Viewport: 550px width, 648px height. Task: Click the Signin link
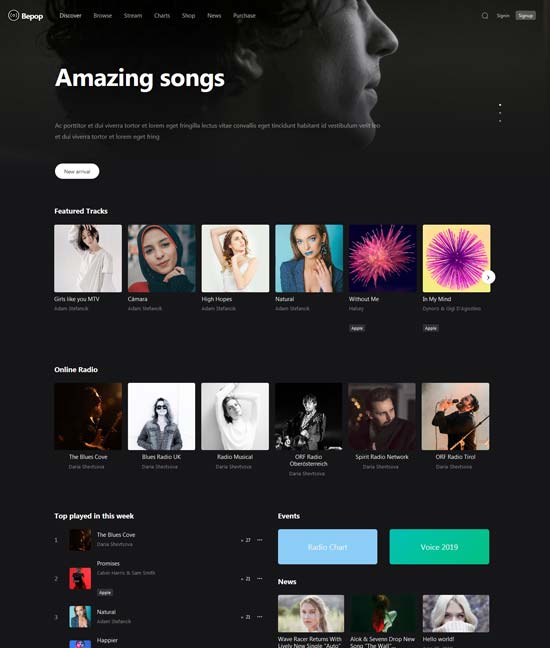[x=503, y=16]
